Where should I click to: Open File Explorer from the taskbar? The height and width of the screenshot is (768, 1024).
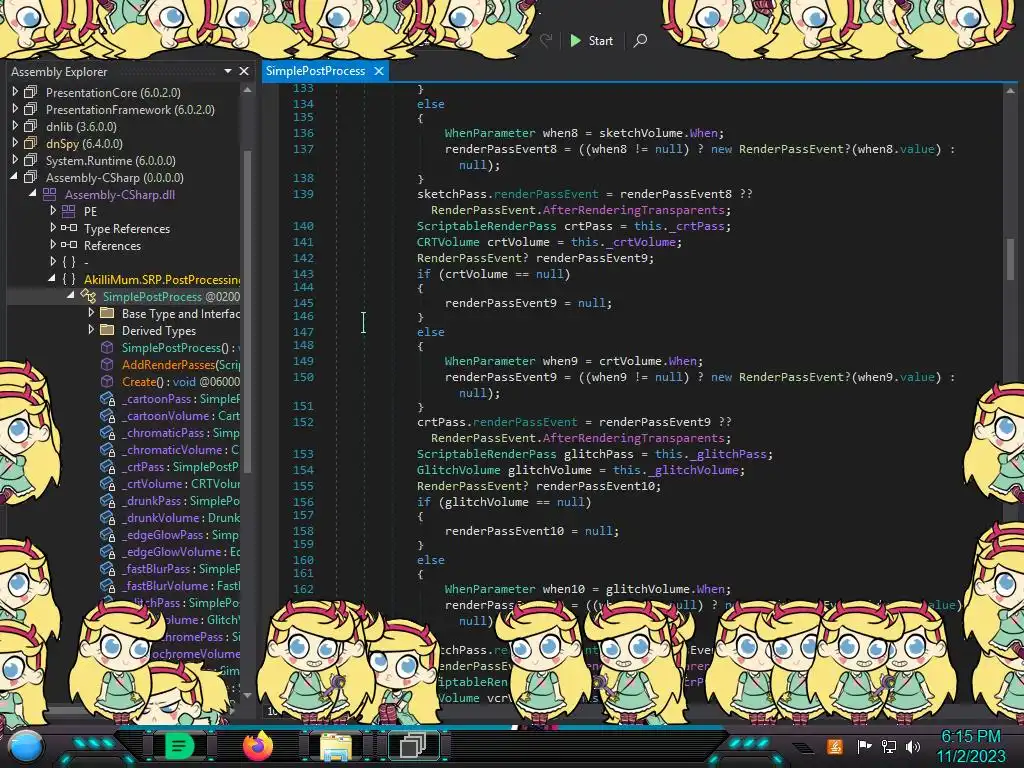pyautogui.click(x=335, y=746)
